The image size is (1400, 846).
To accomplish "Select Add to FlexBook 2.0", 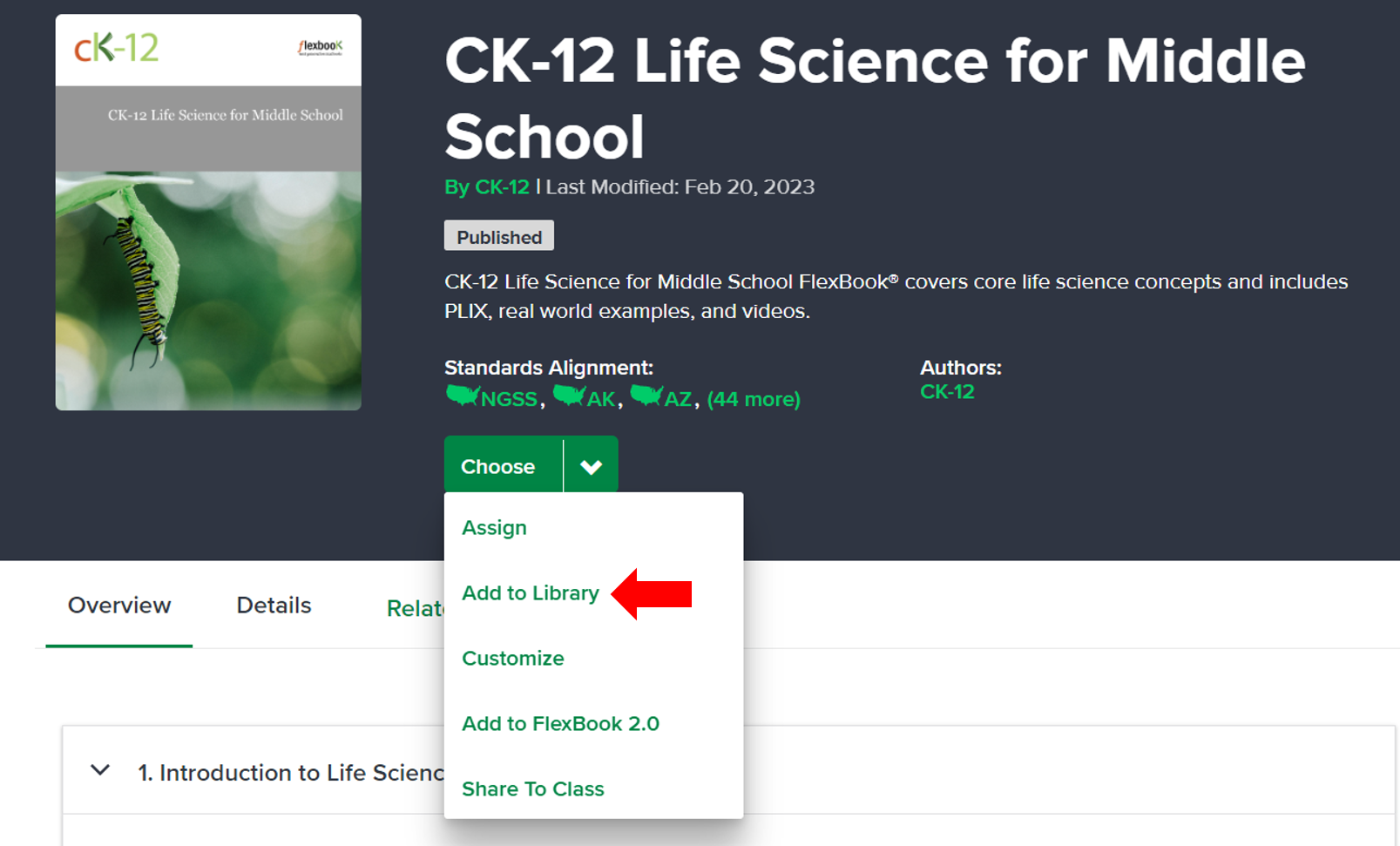I will [560, 724].
